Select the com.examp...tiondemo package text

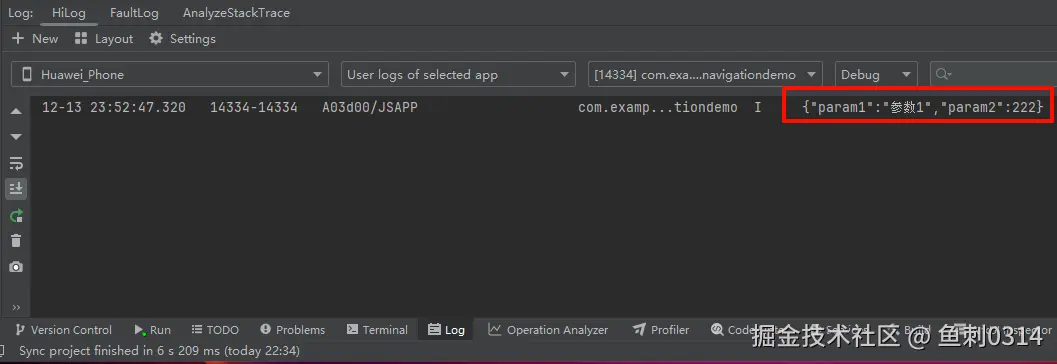pyautogui.click(x=658, y=107)
